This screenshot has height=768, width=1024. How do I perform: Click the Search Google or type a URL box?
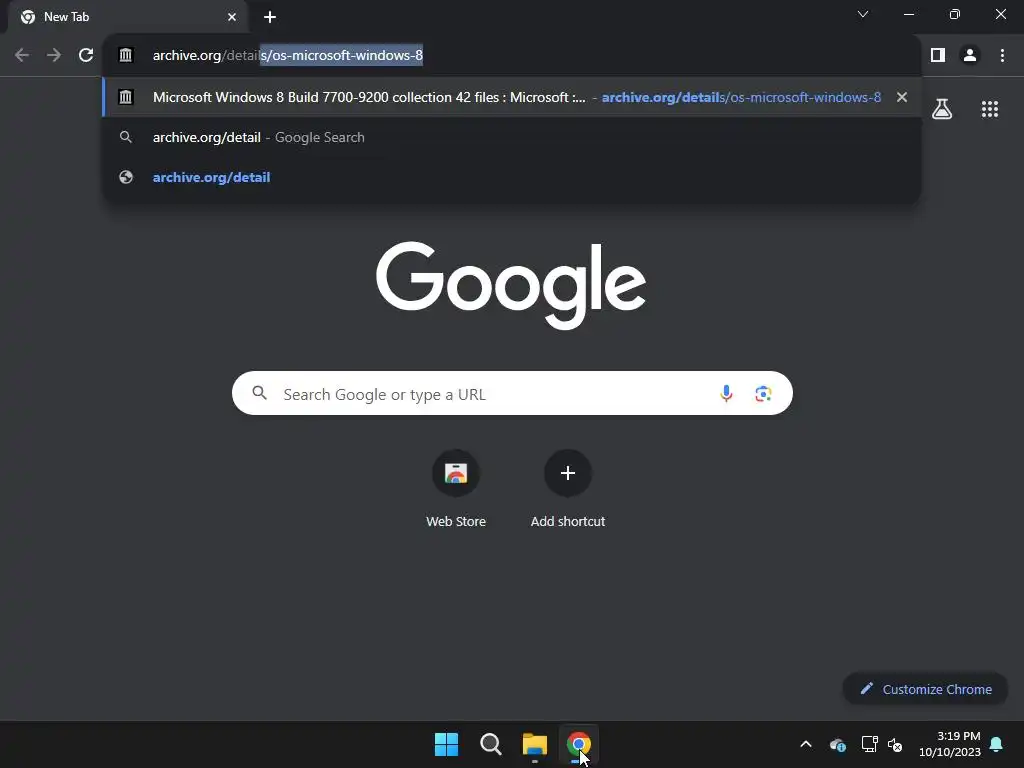click(512, 393)
